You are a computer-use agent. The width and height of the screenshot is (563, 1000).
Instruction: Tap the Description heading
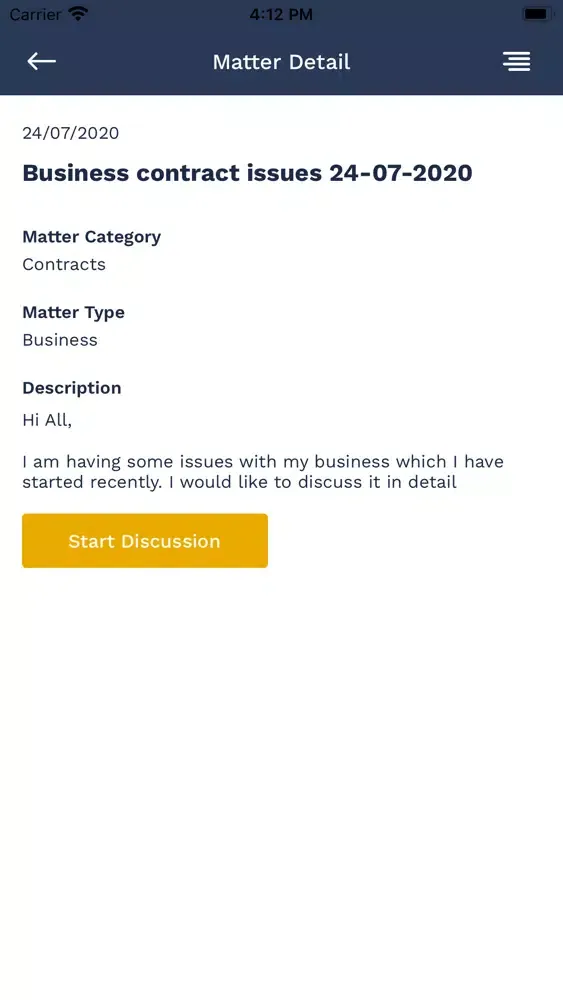(71, 388)
